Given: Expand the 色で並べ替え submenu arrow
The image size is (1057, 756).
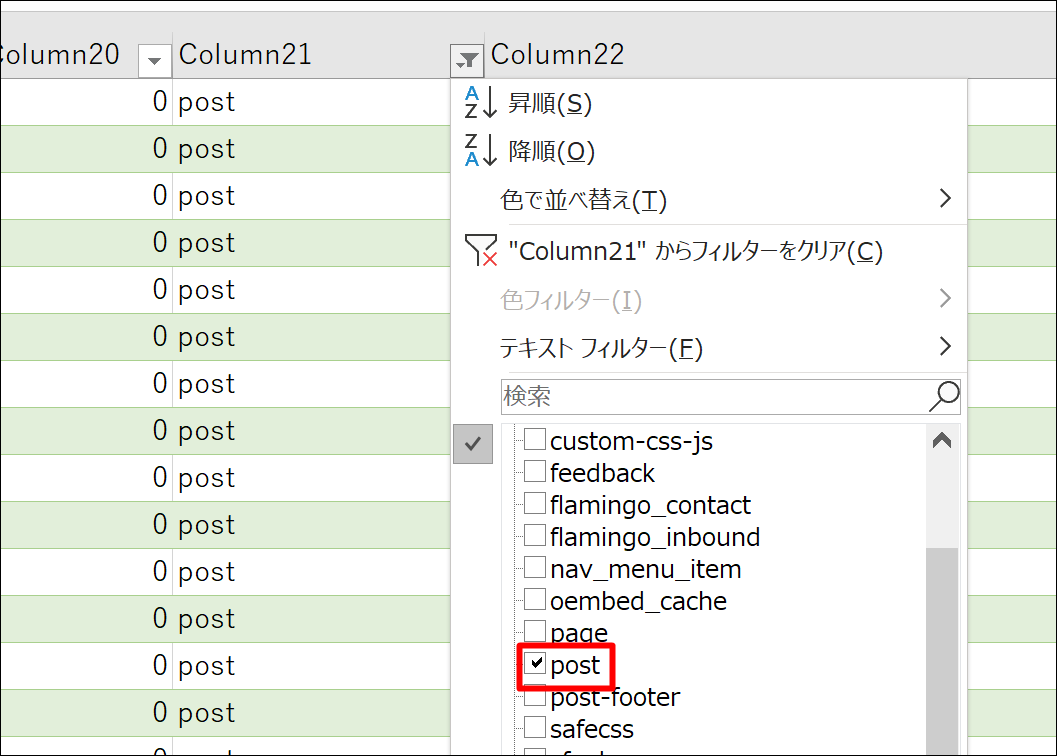Looking at the screenshot, I should (945, 198).
